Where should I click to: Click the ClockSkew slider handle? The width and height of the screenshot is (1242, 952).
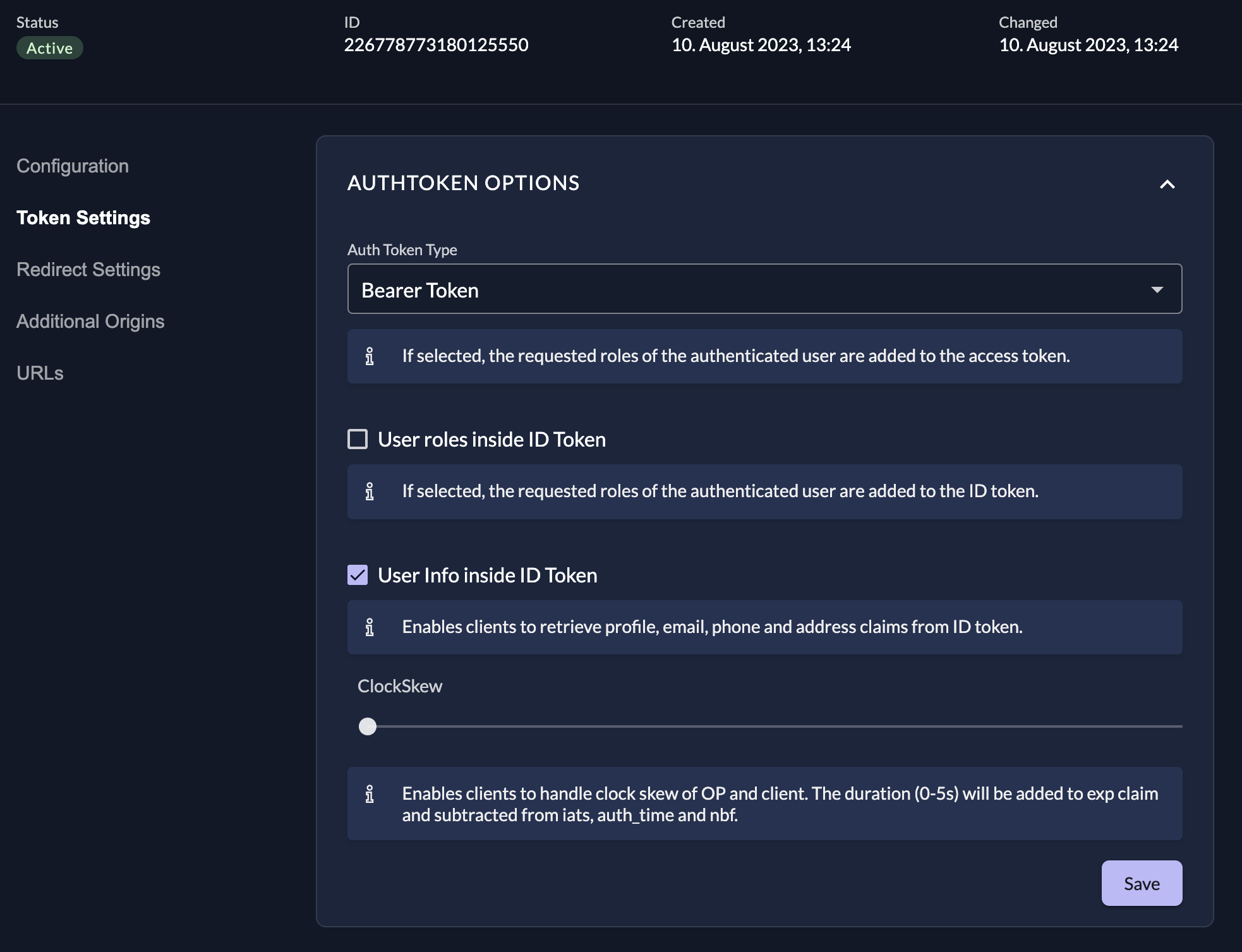[x=368, y=727]
